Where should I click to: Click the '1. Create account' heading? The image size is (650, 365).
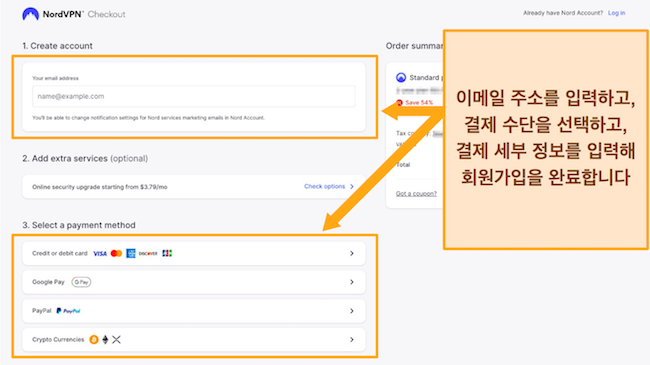58,46
